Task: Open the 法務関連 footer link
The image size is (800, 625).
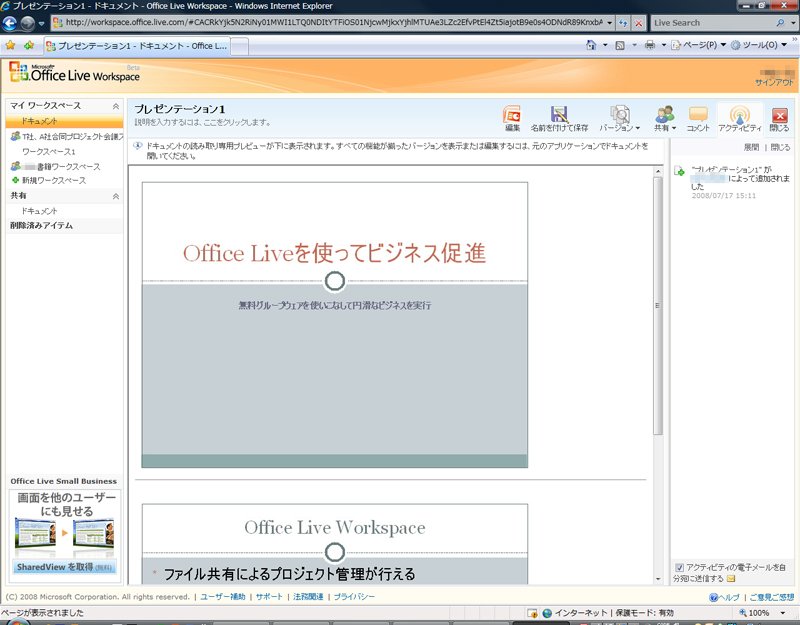Action: [x=308, y=597]
